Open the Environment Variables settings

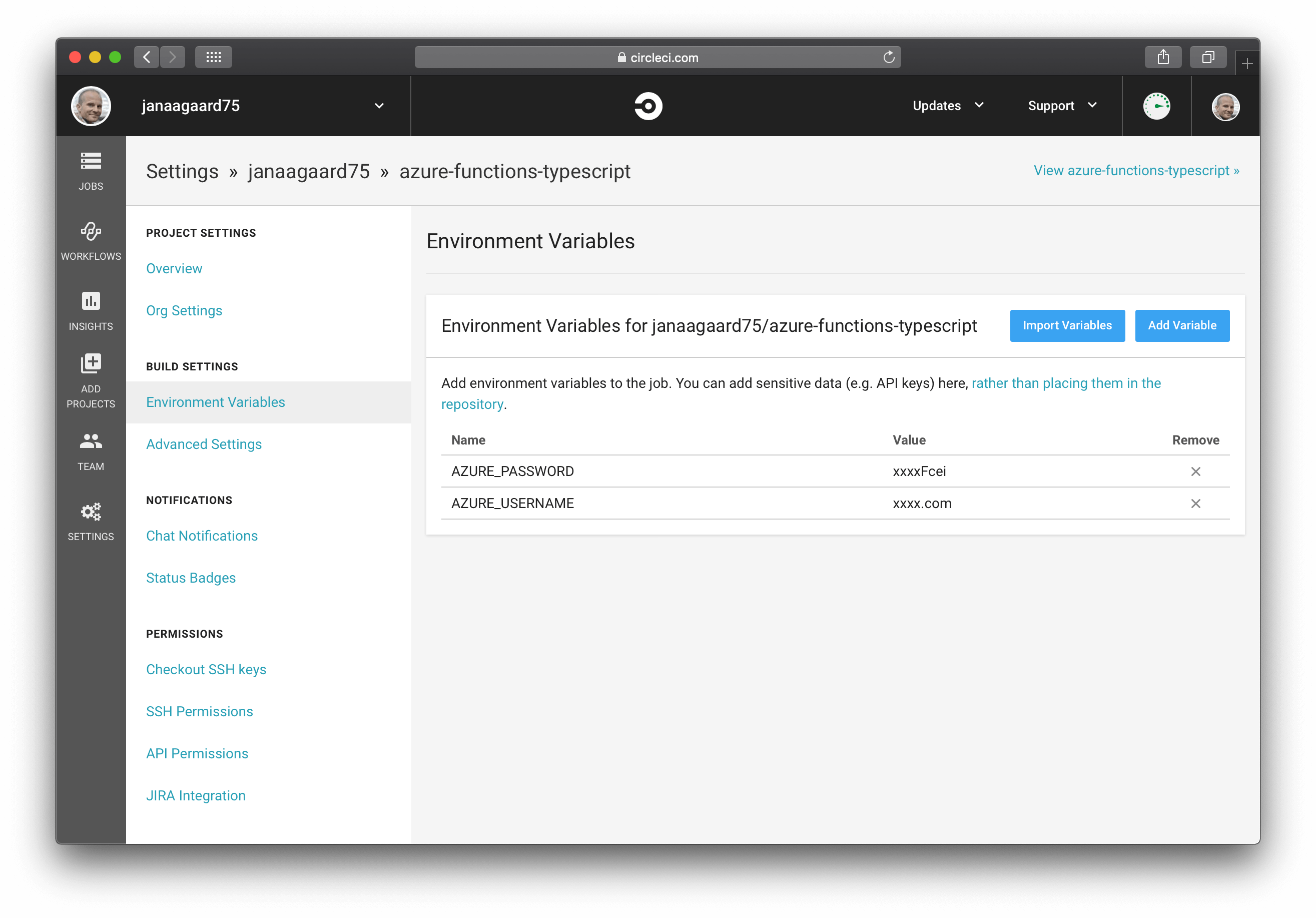click(x=215, y=402)
